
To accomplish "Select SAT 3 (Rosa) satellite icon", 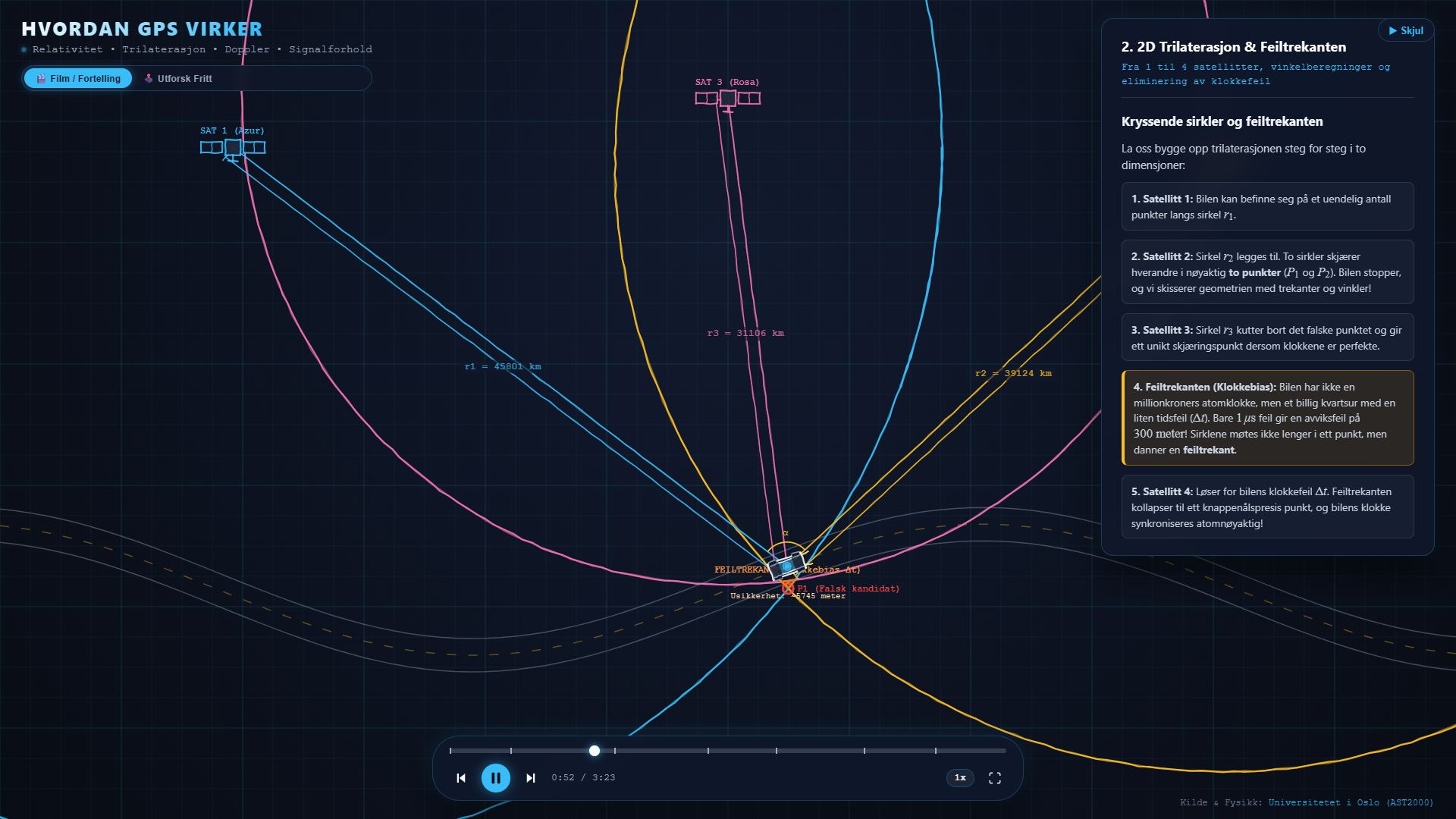I will click(728, 99).
